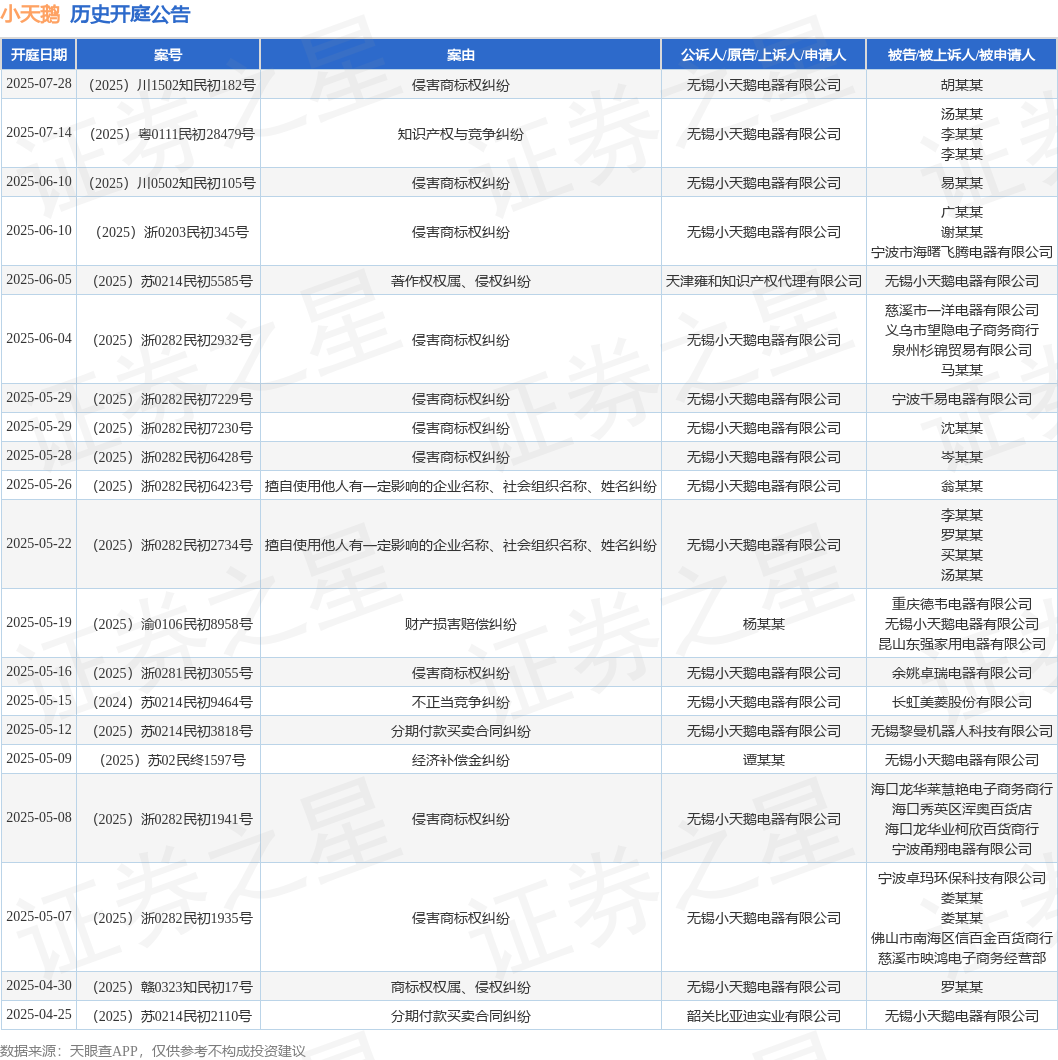Screen dimensions: 1058x1060
Task: Click defendant 无锡黎曼机器人科技有限公司
Action: (961, 731)
